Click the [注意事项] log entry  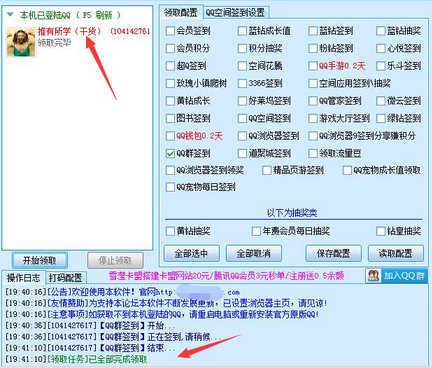[x=162, y=314]
